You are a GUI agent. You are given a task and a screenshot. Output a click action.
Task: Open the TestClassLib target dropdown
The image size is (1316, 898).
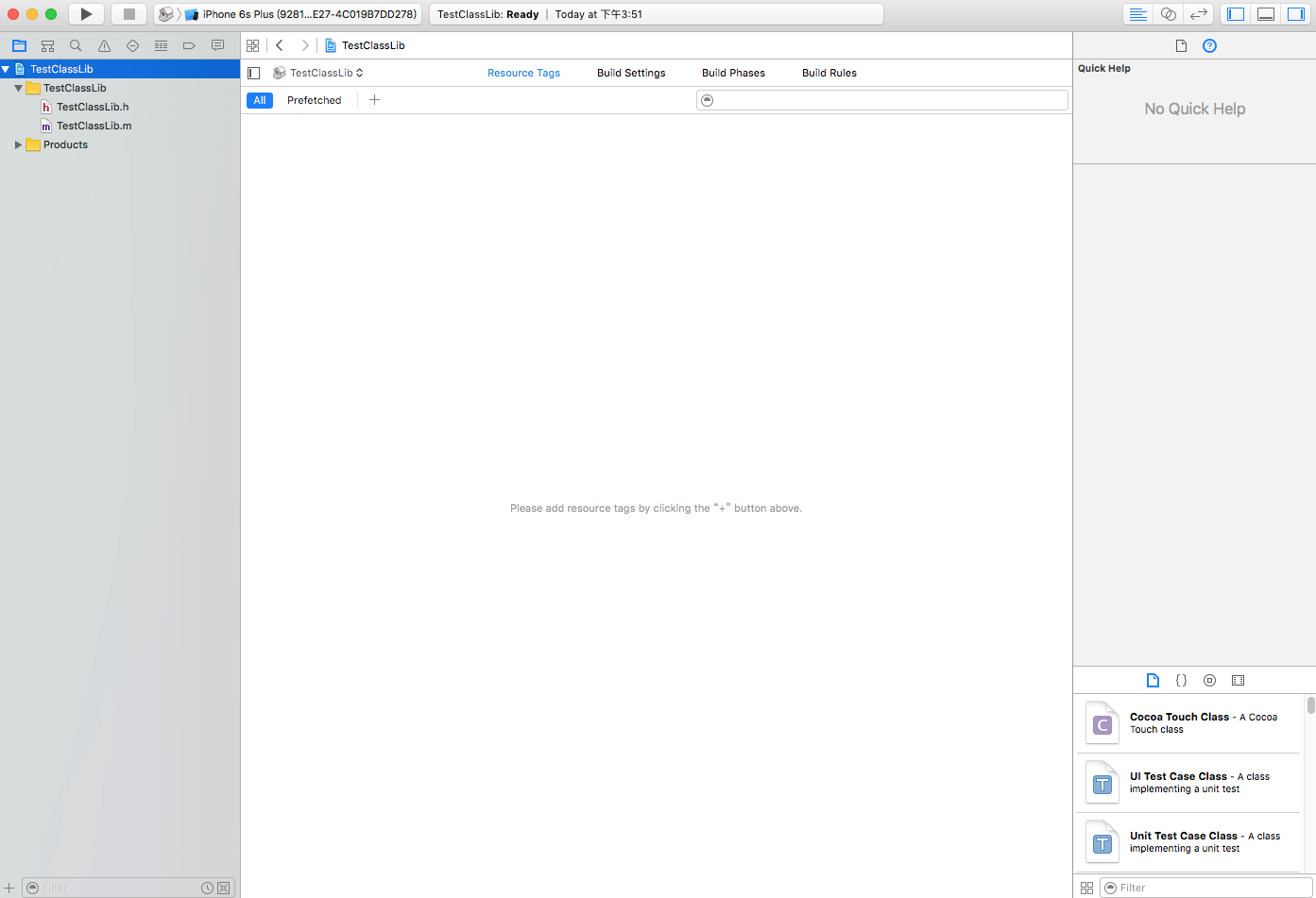click(318, 73)
